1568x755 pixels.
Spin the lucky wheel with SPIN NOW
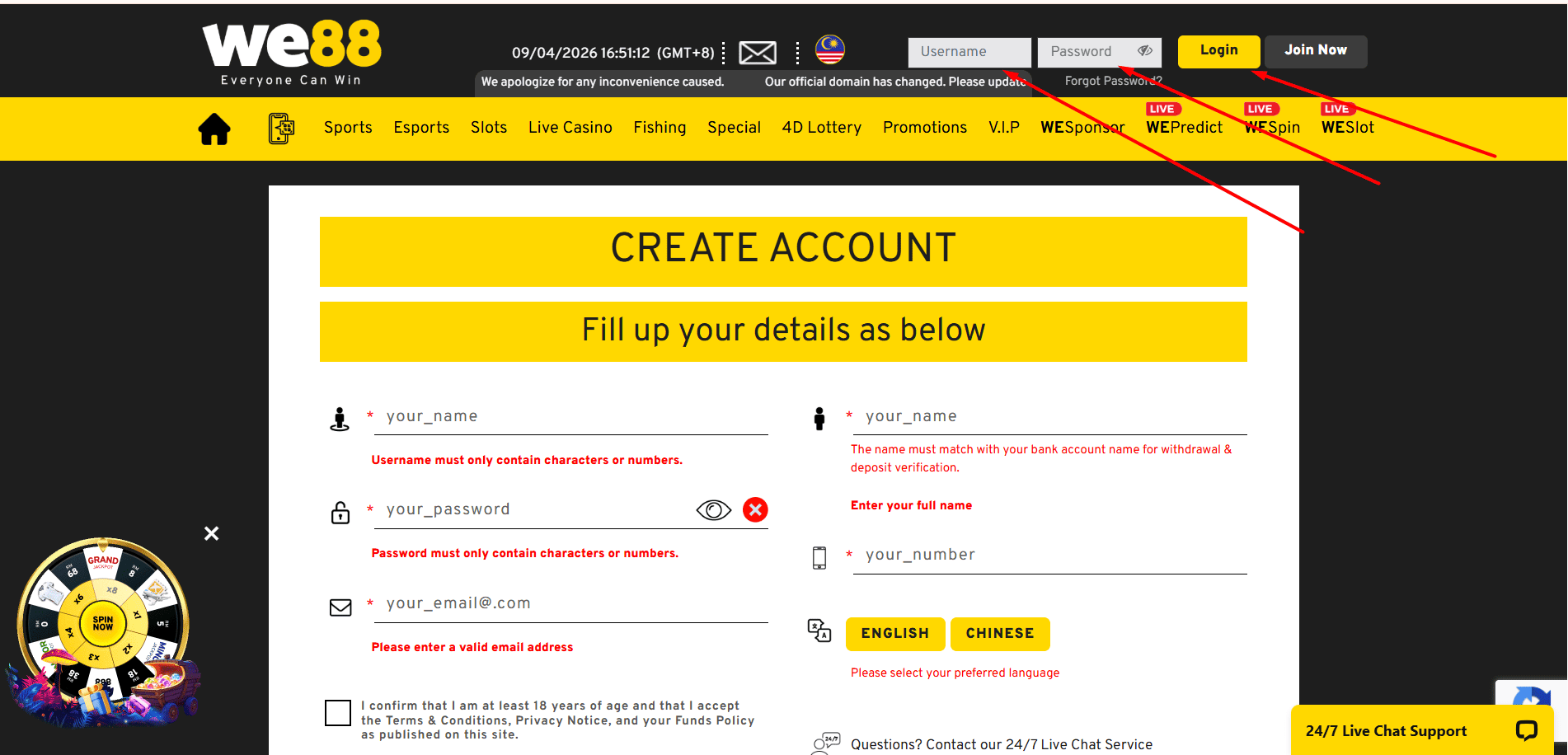(x=103, y=623)
